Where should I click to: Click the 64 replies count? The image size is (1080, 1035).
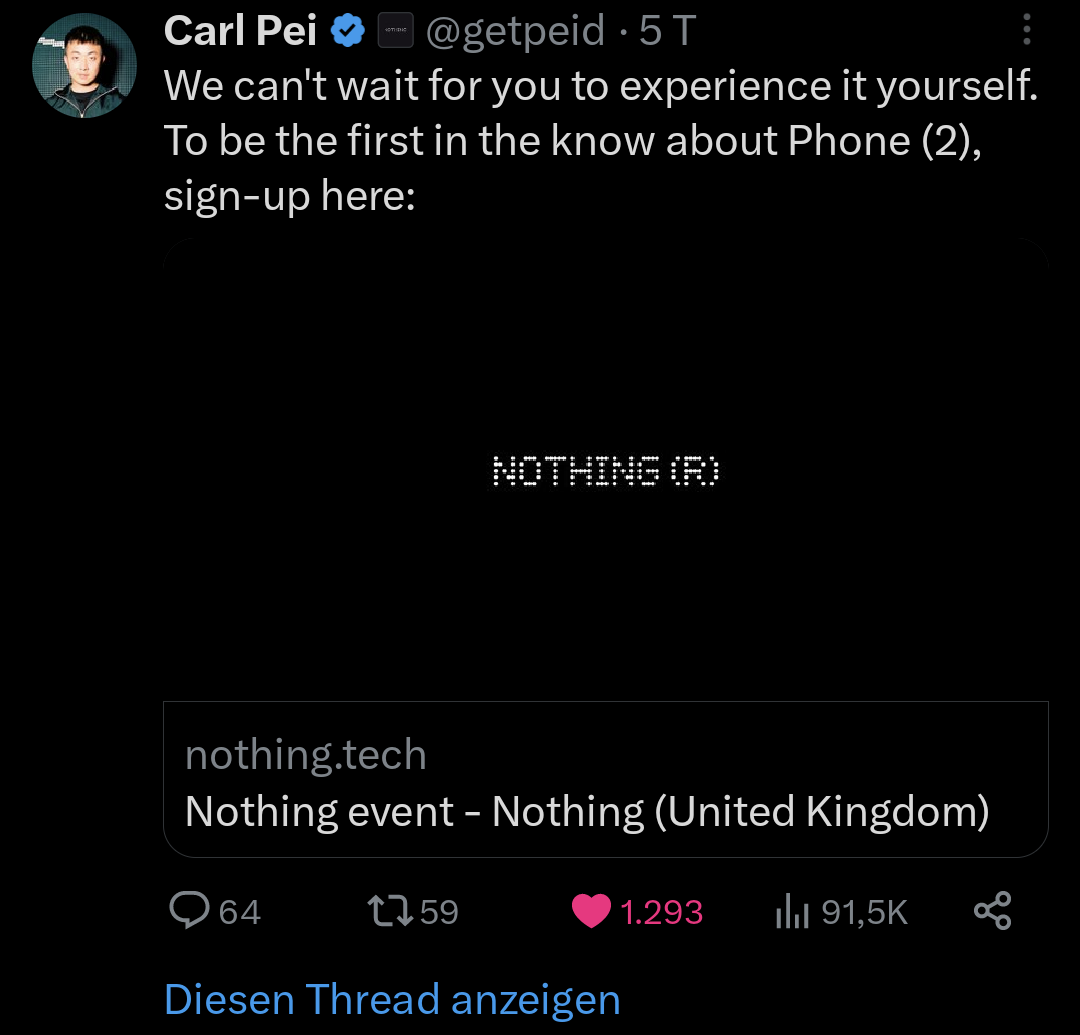[x=239, y=912]
